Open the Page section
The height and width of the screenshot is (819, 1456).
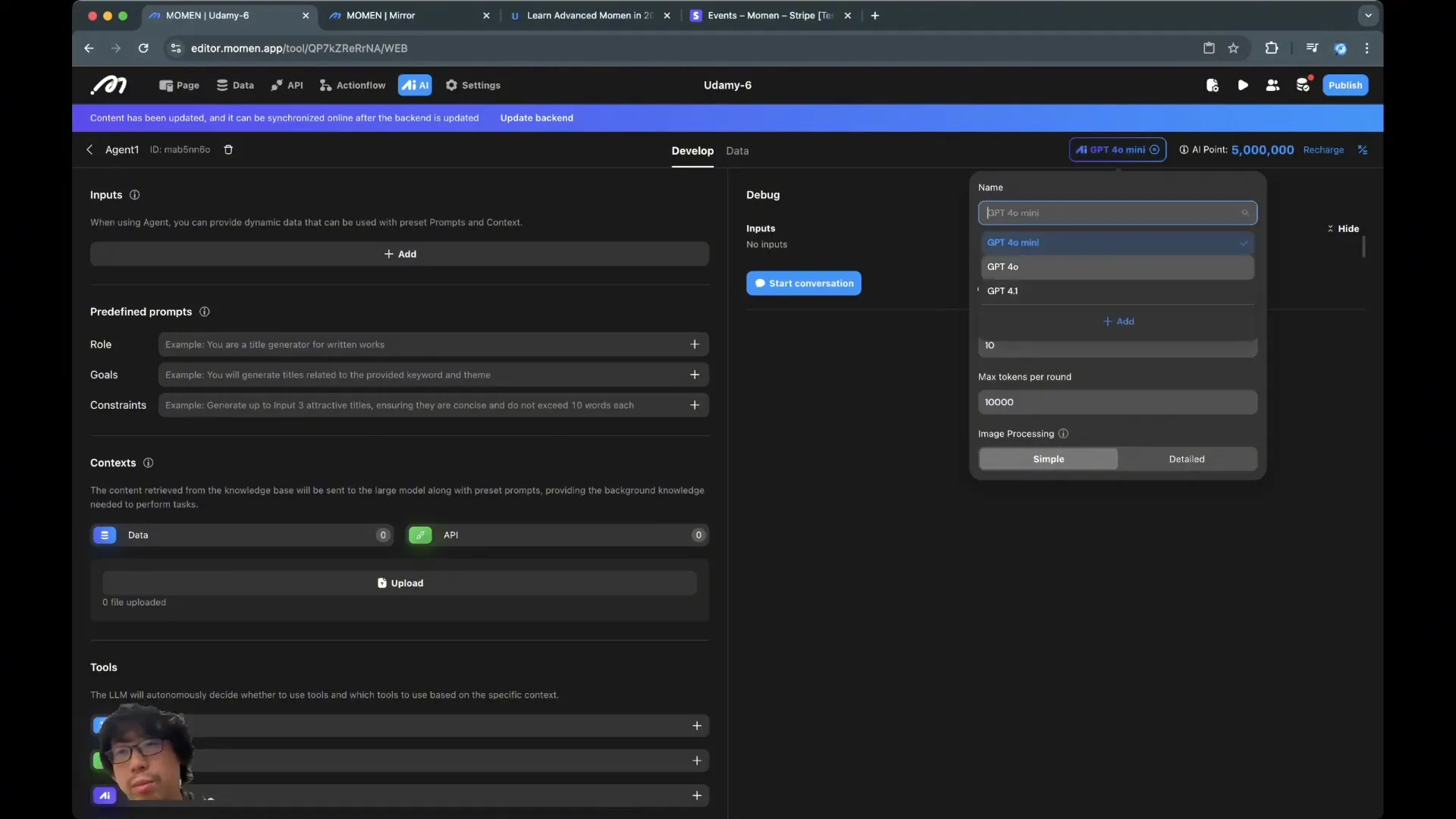[x=179, y=85]
